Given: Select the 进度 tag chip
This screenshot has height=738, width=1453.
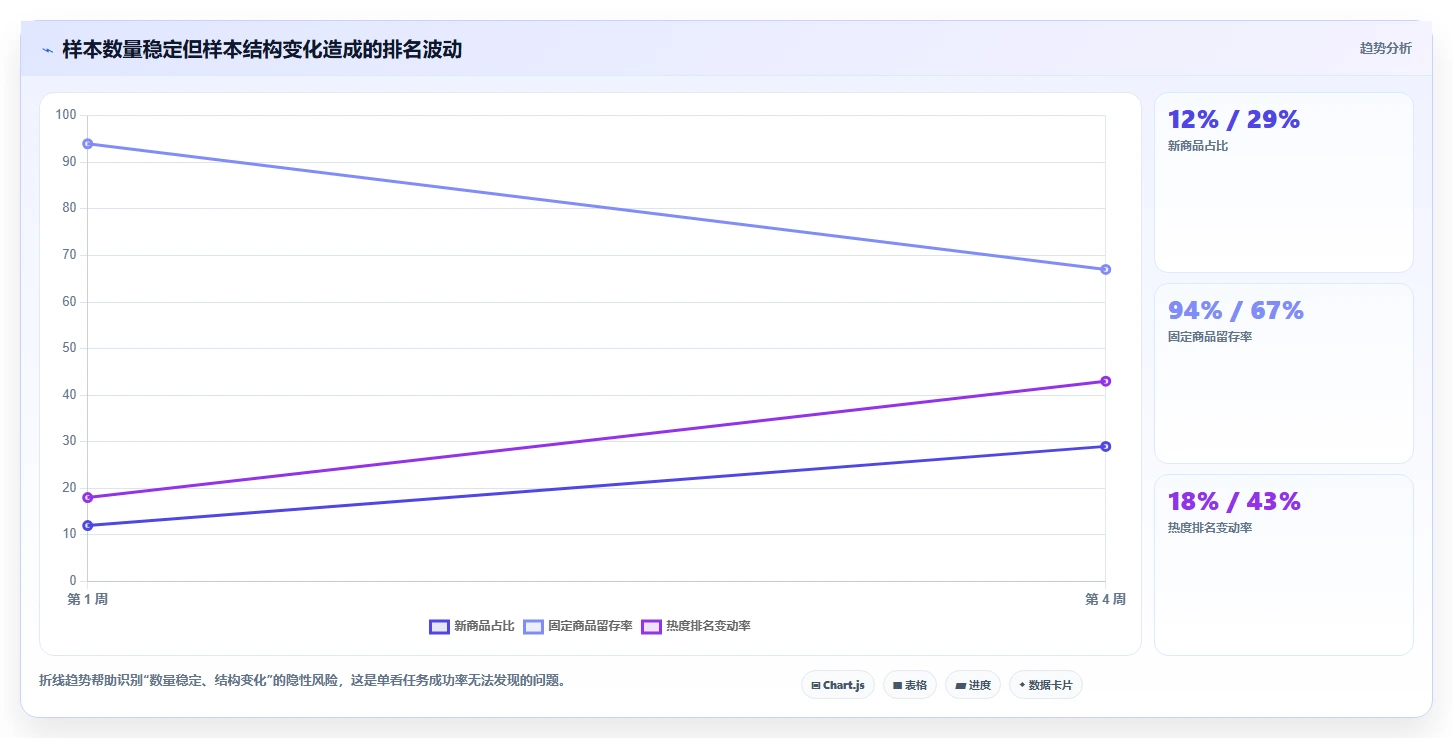Looking at the screenshot, I should 972,685.
